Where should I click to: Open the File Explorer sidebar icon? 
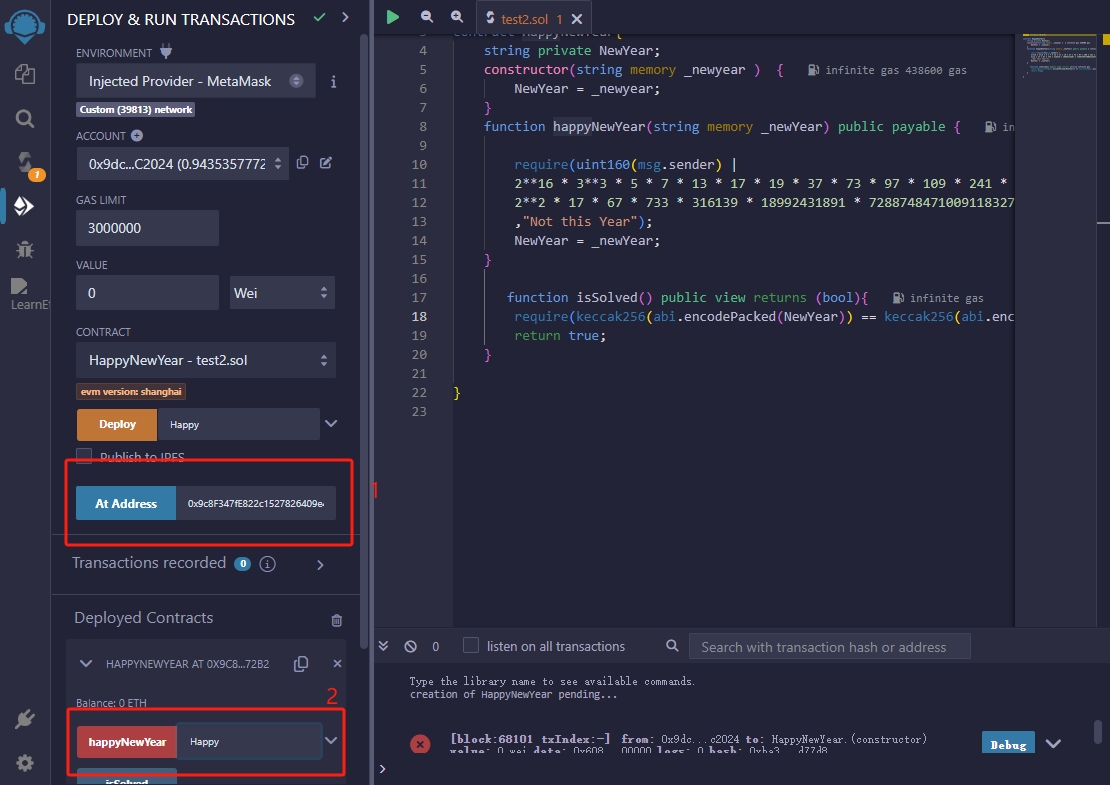(x=25, y=74)
